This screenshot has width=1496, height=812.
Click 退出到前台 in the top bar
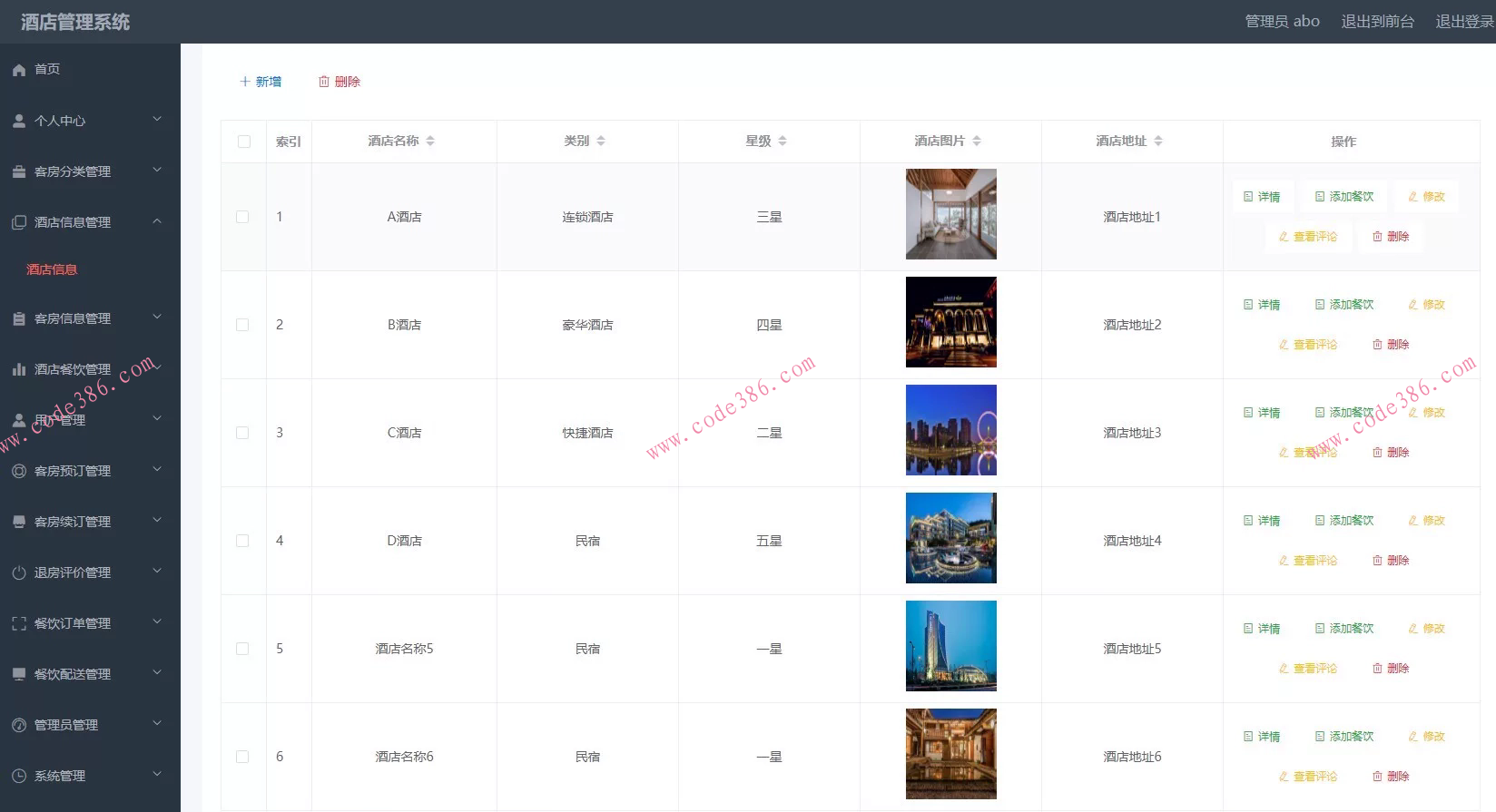pyautogui.click(x=1377, y=22)
